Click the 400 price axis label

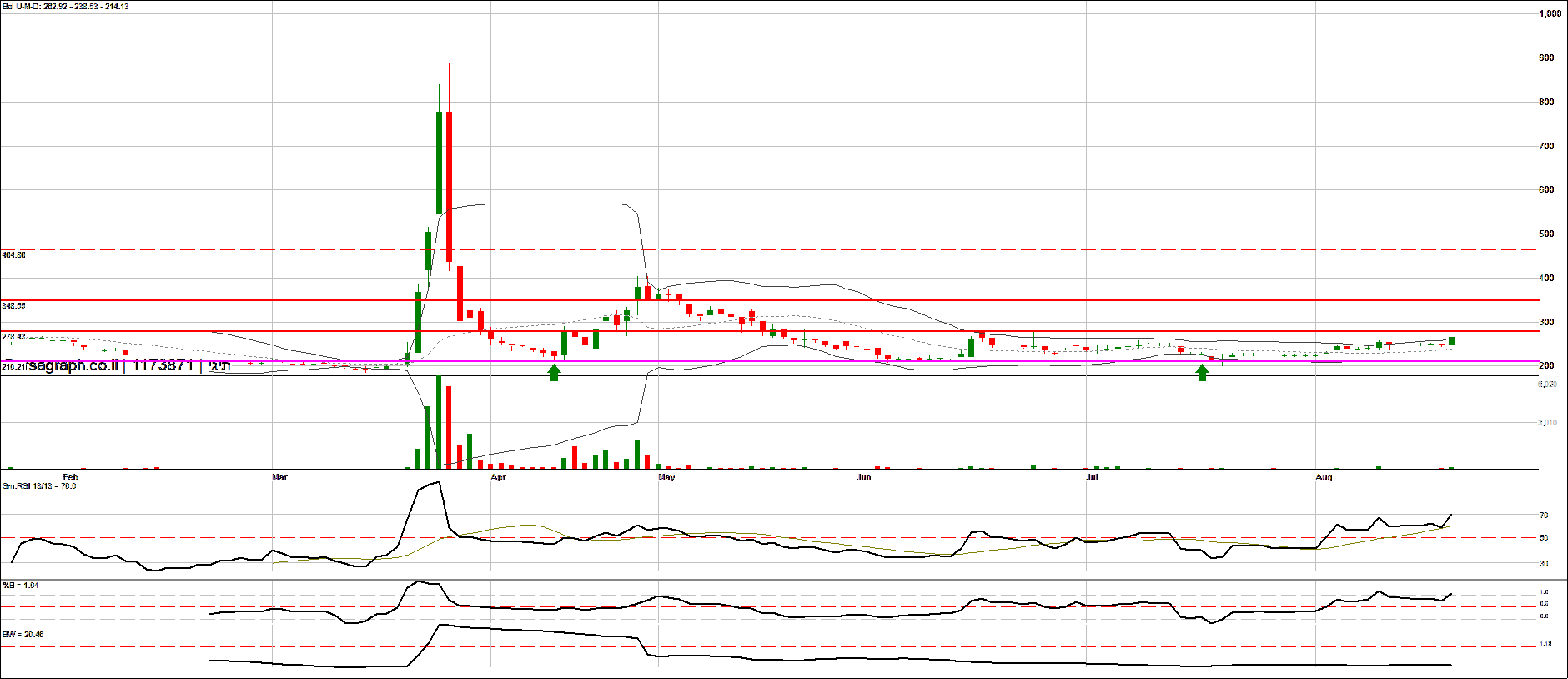tap(1546, 278)
